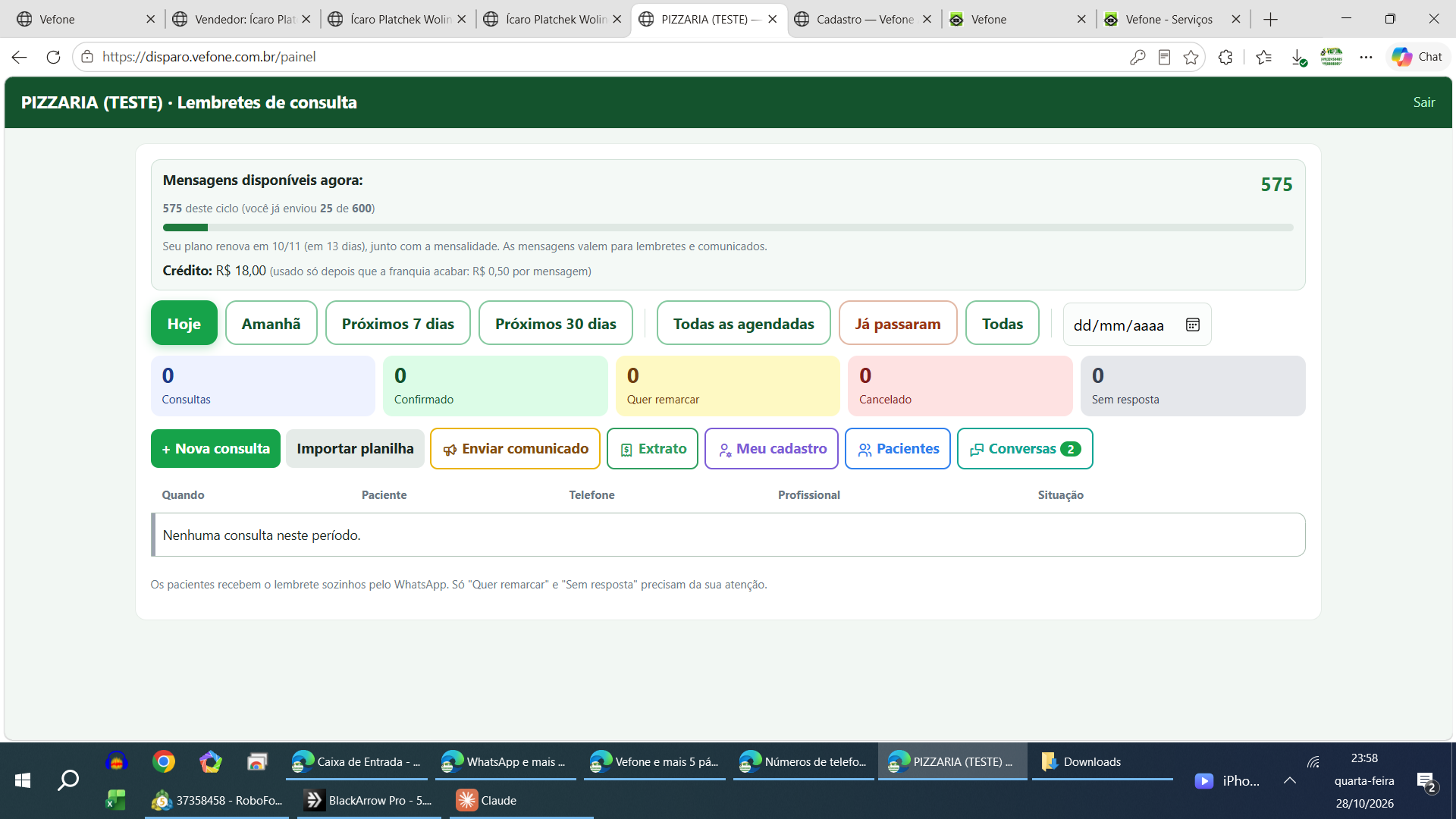Viewport: 1456px width, 819px height.
Task: Open Meu cadastro
Action: [772, 448]
